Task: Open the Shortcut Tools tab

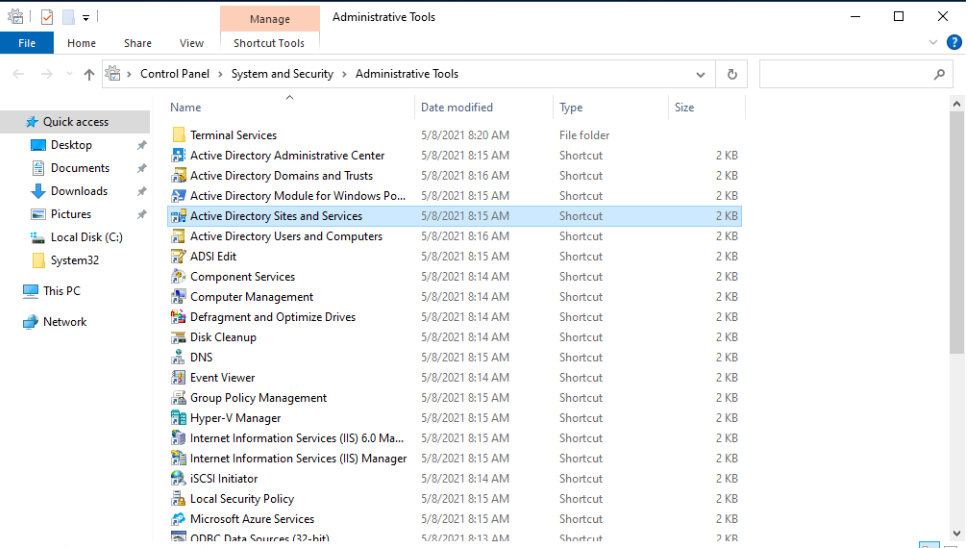Action: (269, 43)
